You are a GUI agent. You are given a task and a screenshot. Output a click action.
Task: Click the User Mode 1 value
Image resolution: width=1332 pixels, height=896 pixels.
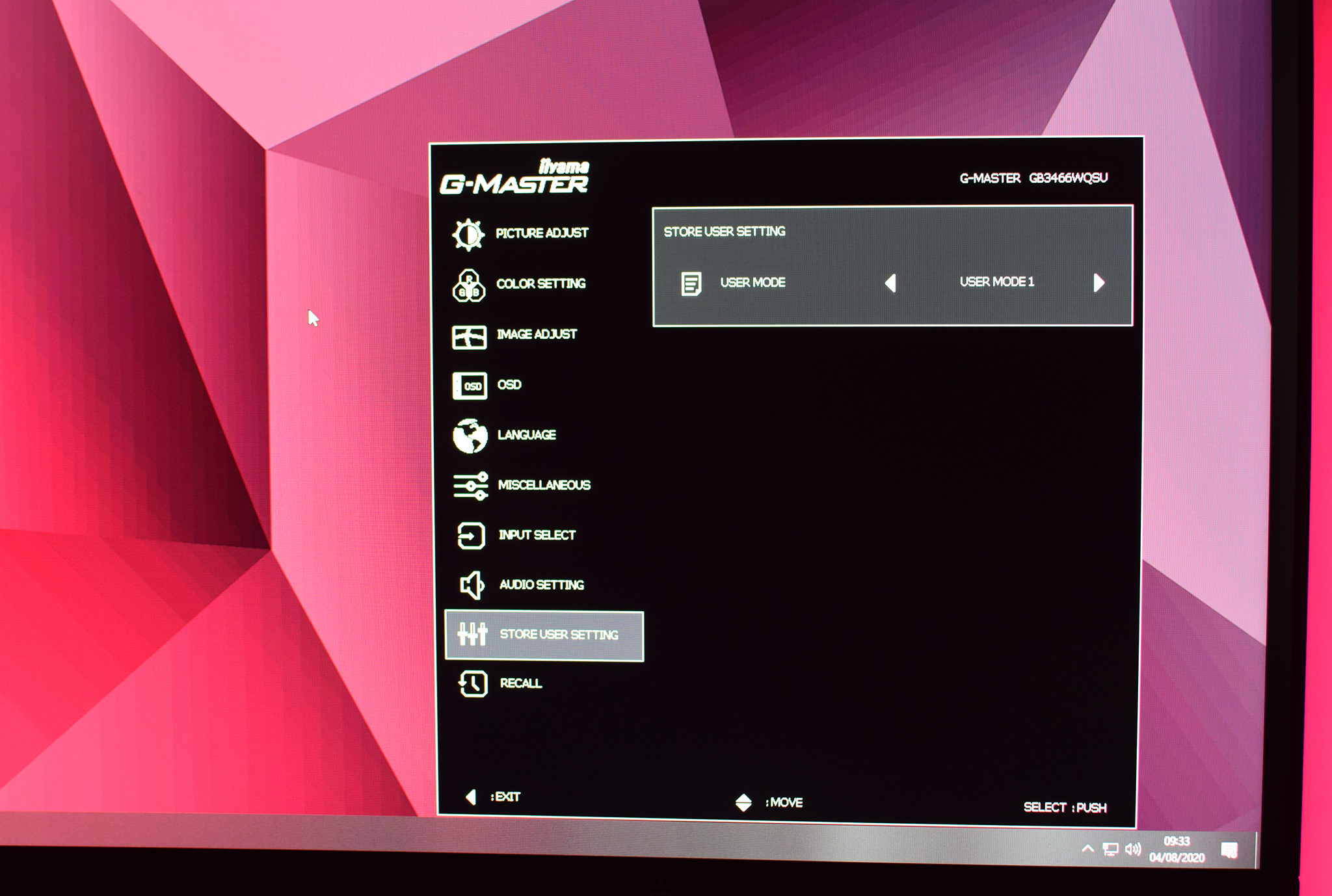click(996, 282)
